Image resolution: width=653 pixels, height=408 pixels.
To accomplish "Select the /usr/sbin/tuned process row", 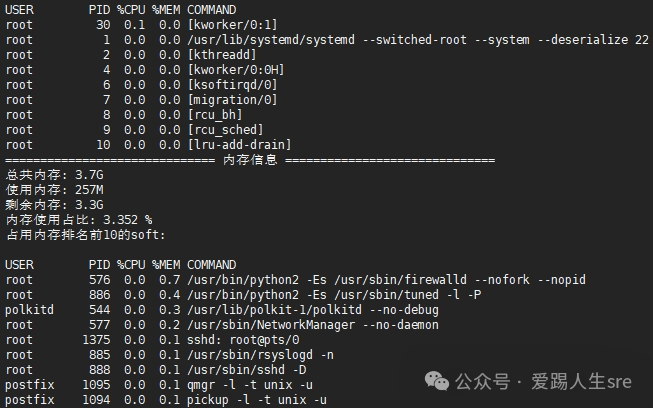I will 243,295.
